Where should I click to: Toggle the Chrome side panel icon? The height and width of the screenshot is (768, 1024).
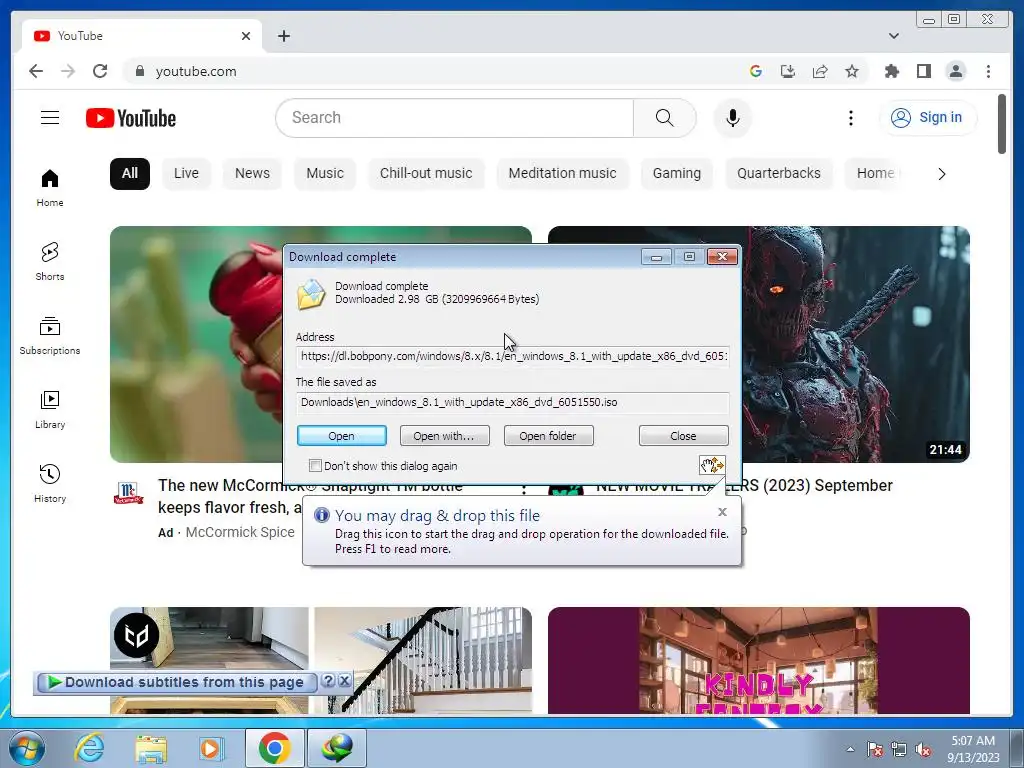click(923, 71)
